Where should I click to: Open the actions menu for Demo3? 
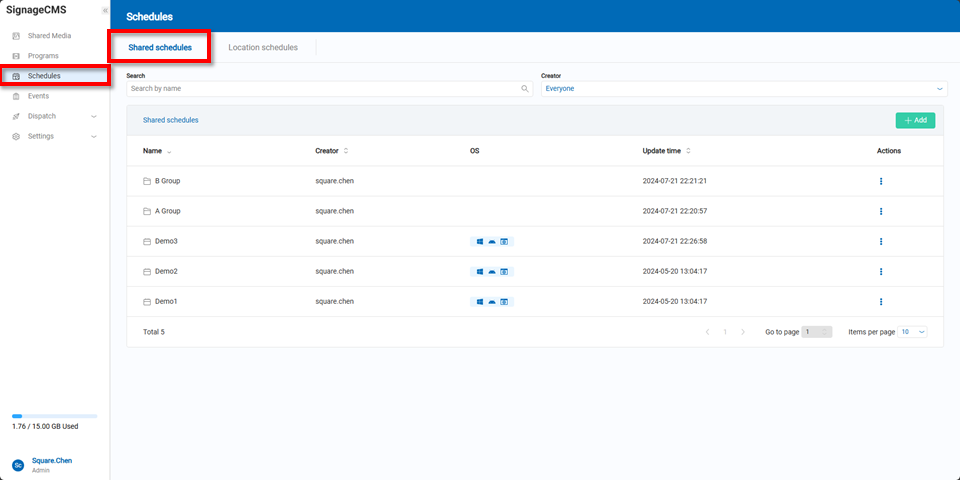tap(880, 241)
